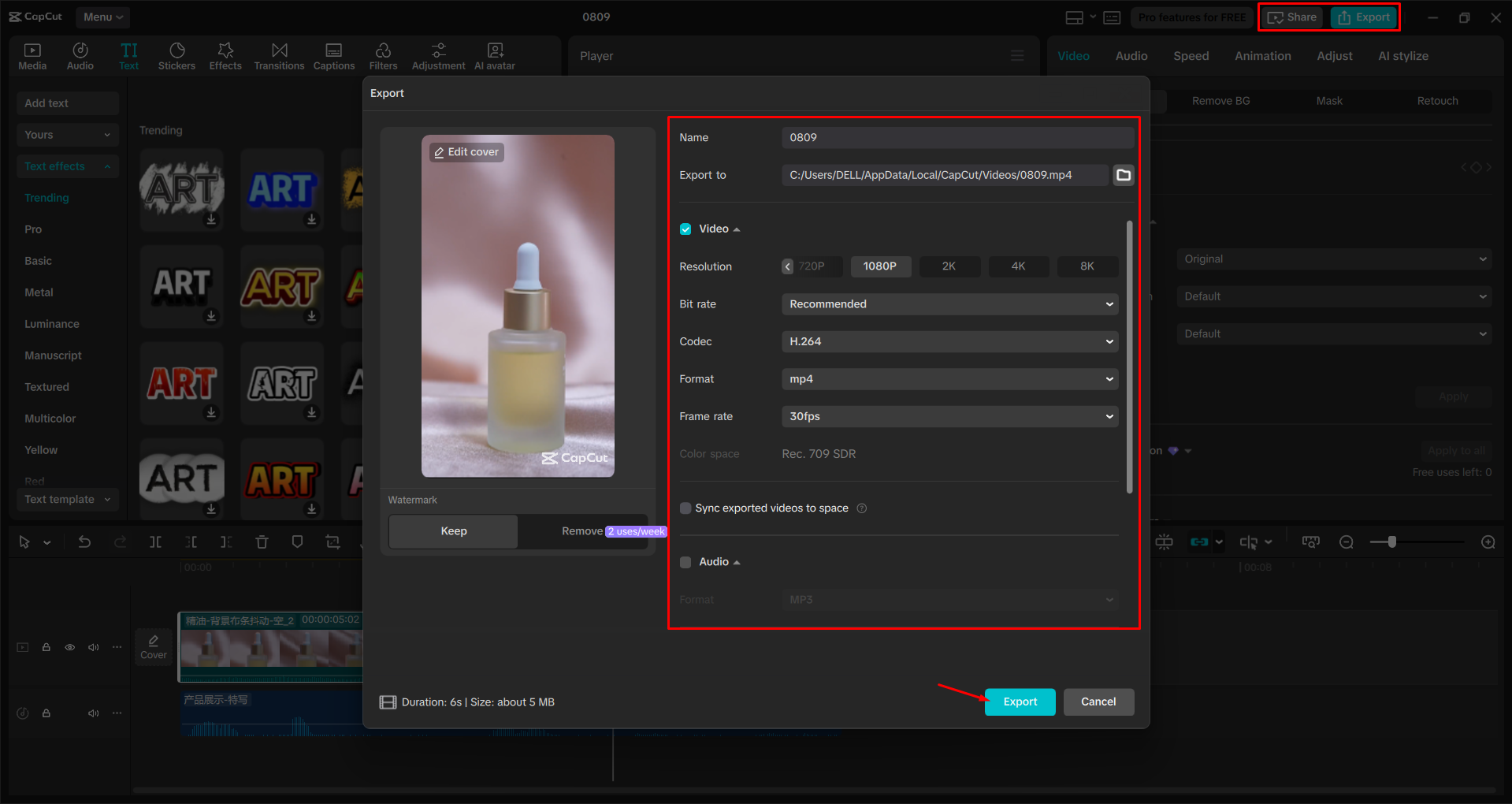Open the Transitions panel
The image size is (1512, 804).
pos(279,55)
